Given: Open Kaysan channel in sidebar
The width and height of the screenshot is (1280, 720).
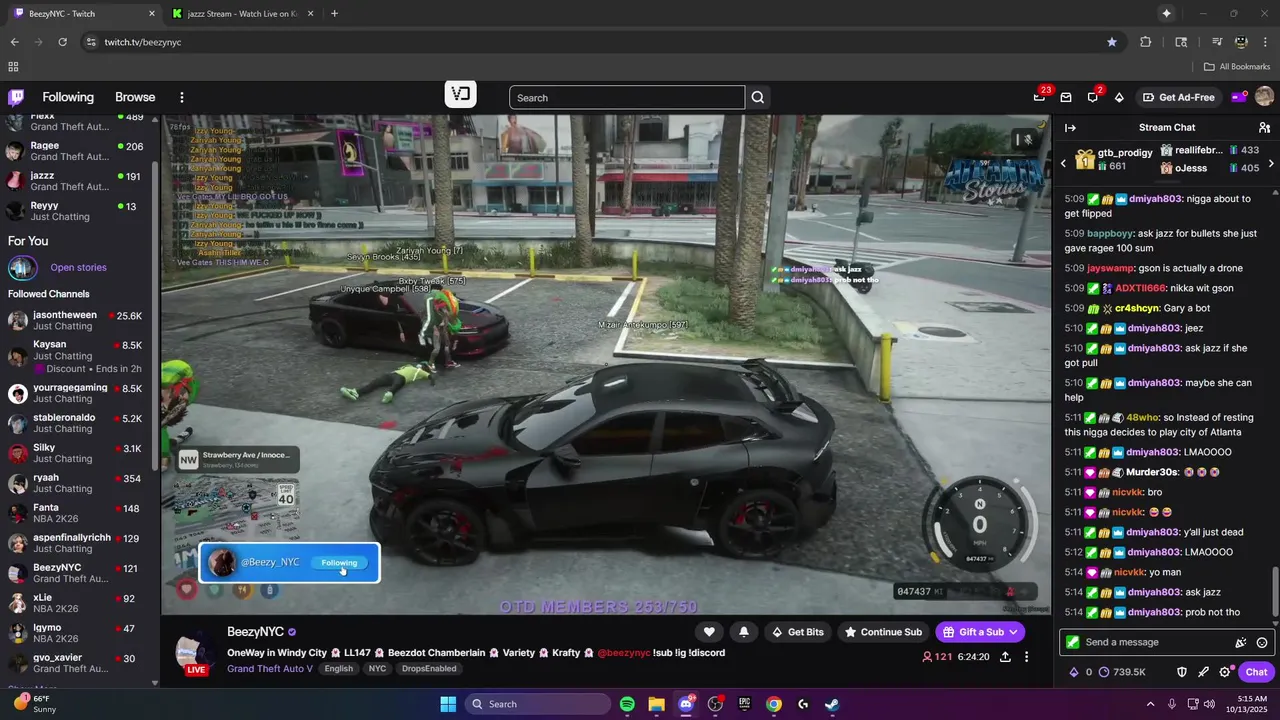Looking at the screenshot, I should (x=76, y=356).
